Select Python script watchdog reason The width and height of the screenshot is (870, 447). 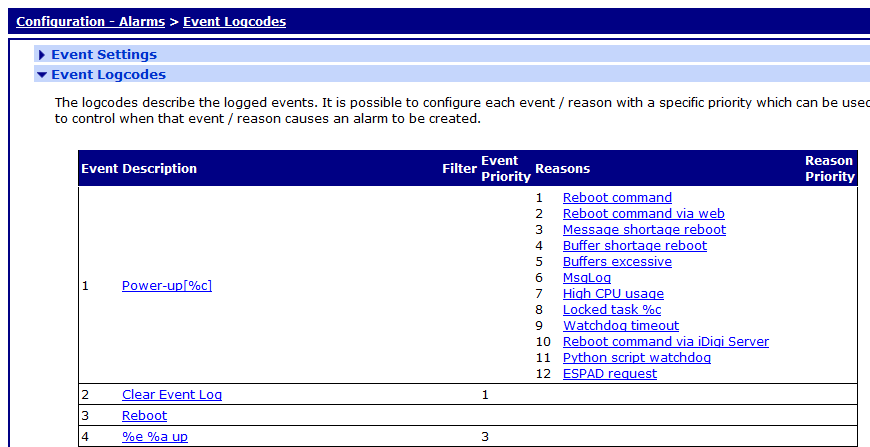click(636, 358)
